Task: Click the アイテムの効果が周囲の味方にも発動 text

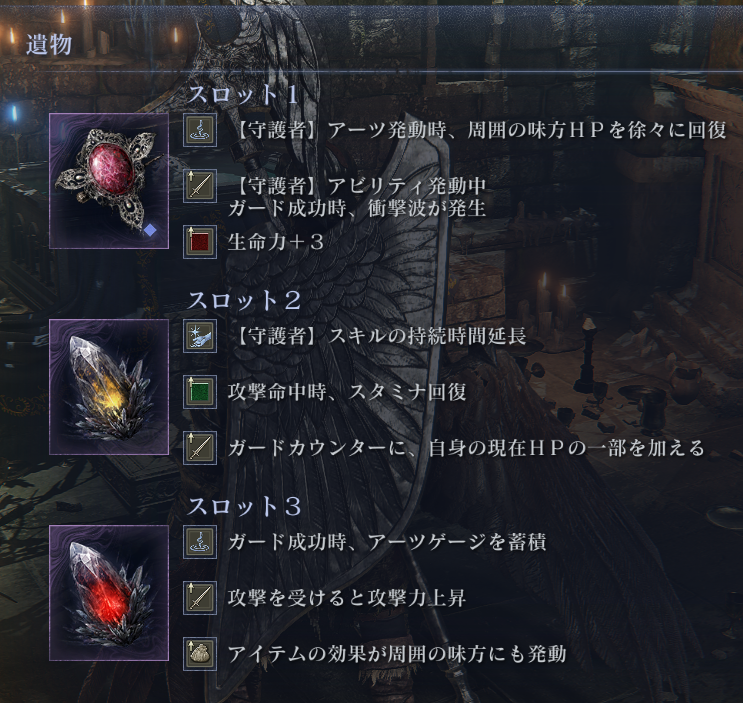Action: click(x=397, y=654)
